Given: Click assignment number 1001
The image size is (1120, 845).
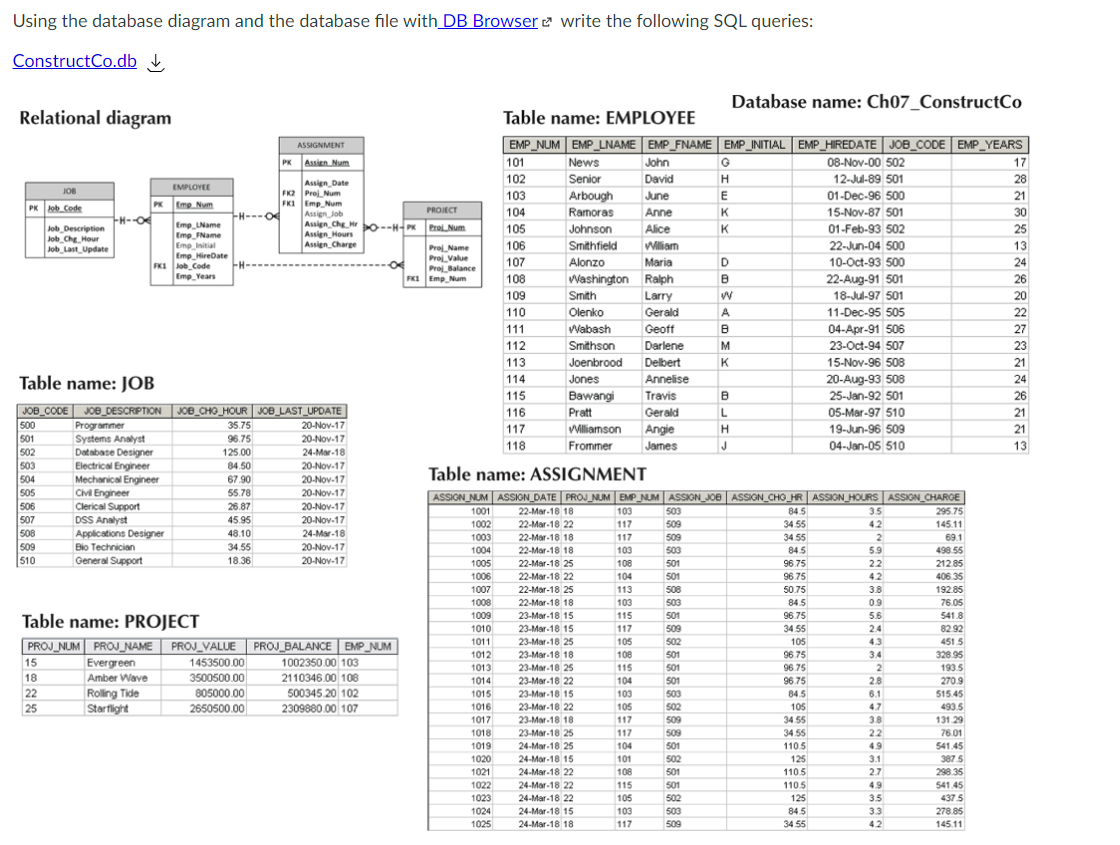Looking at the screenshot, I should [481, 511].
